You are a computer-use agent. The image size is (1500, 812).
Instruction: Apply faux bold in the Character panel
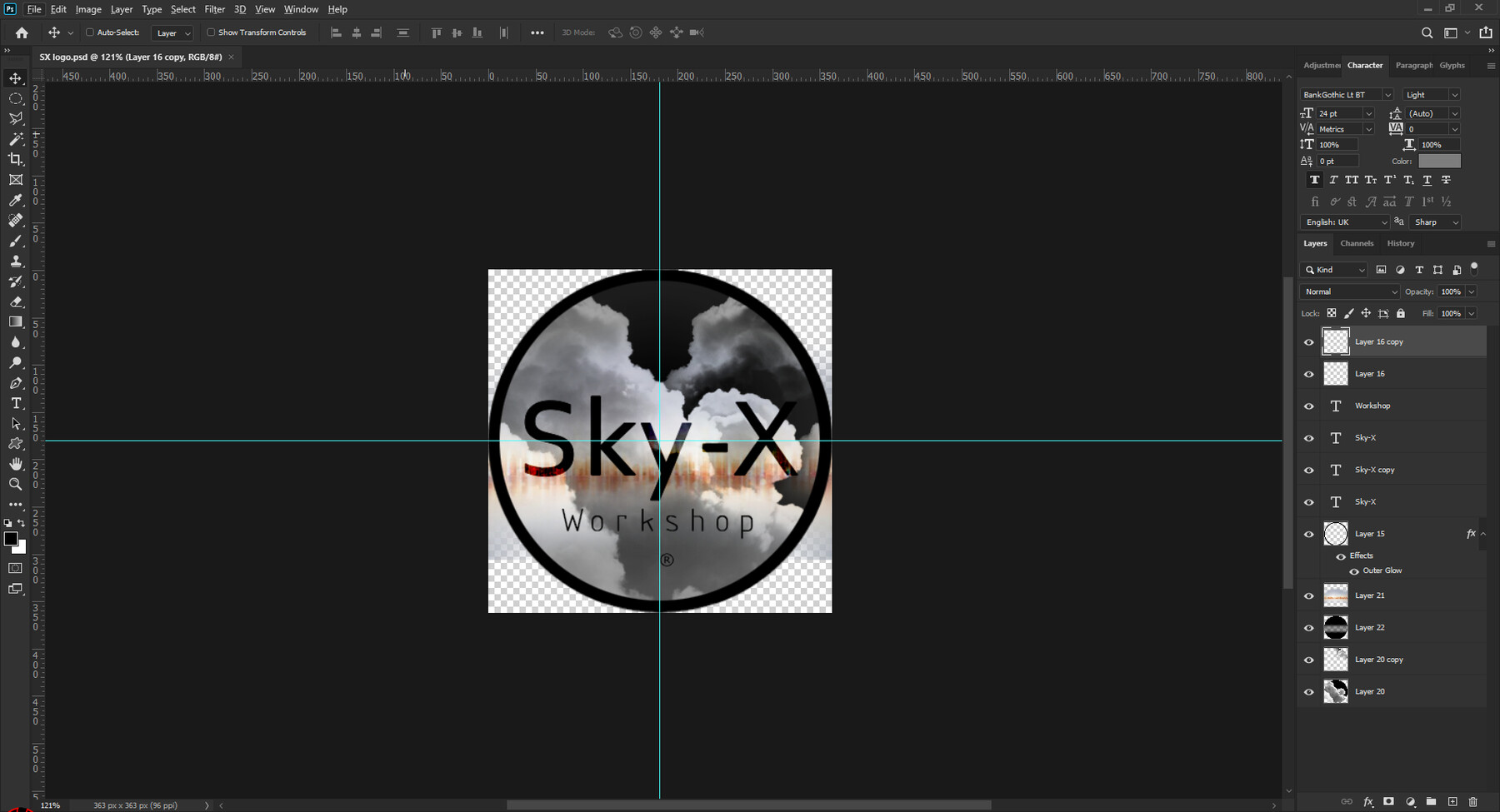click(1315, 179)
